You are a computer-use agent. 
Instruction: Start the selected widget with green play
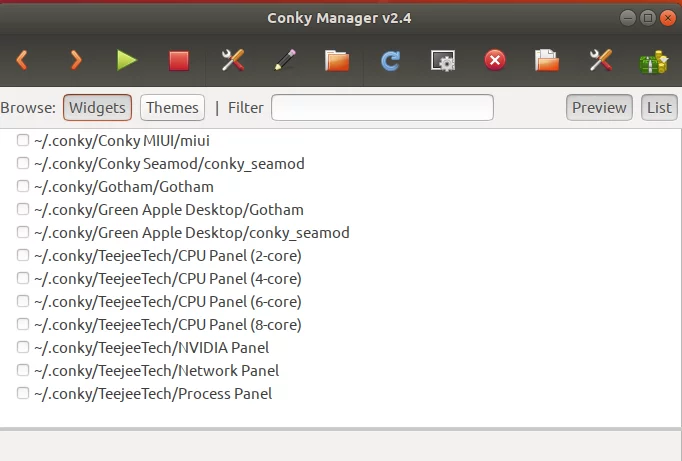(127, 60)
